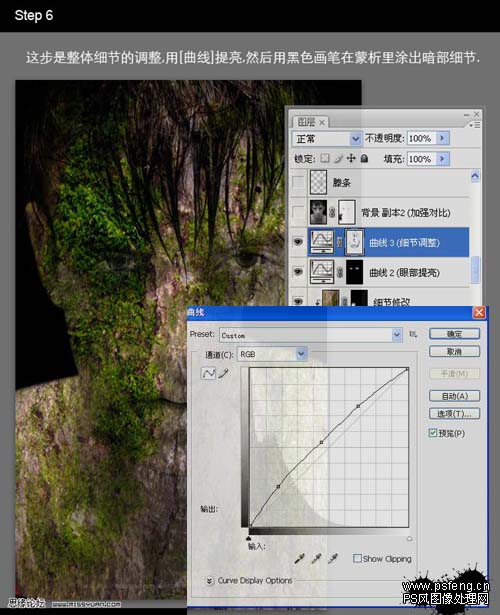The image size is (500, 615).
Task: Select the pencil draw-curve tool
Action: click(x=224, y=373)
